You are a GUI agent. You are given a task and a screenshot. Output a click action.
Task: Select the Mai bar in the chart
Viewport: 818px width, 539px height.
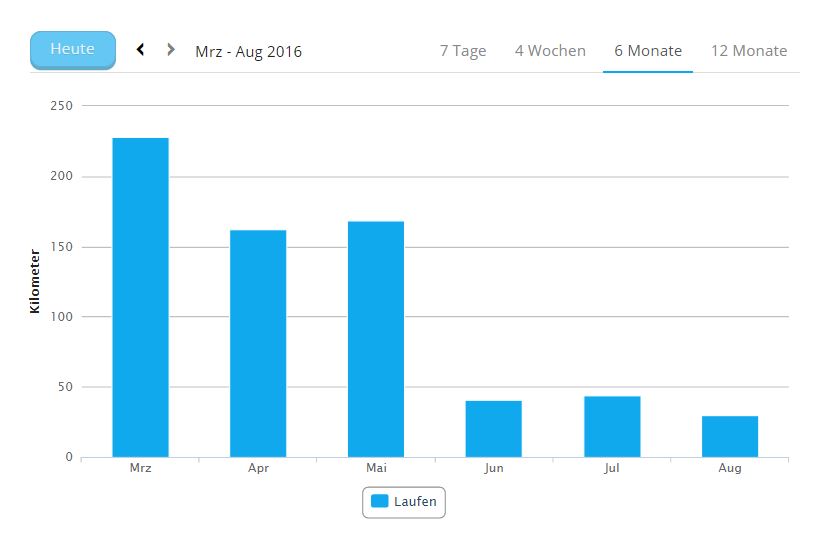point(376,339)
